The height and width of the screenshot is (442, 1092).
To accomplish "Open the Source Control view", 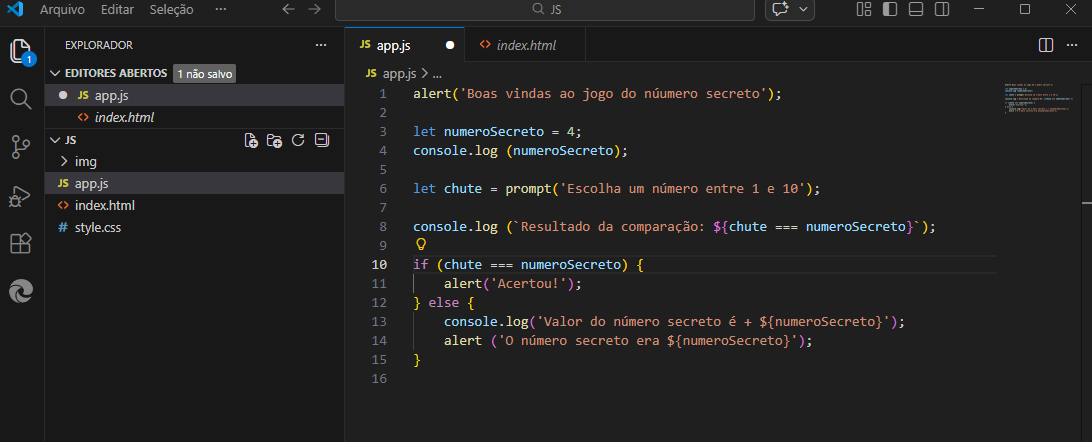I will coord(21,147).
